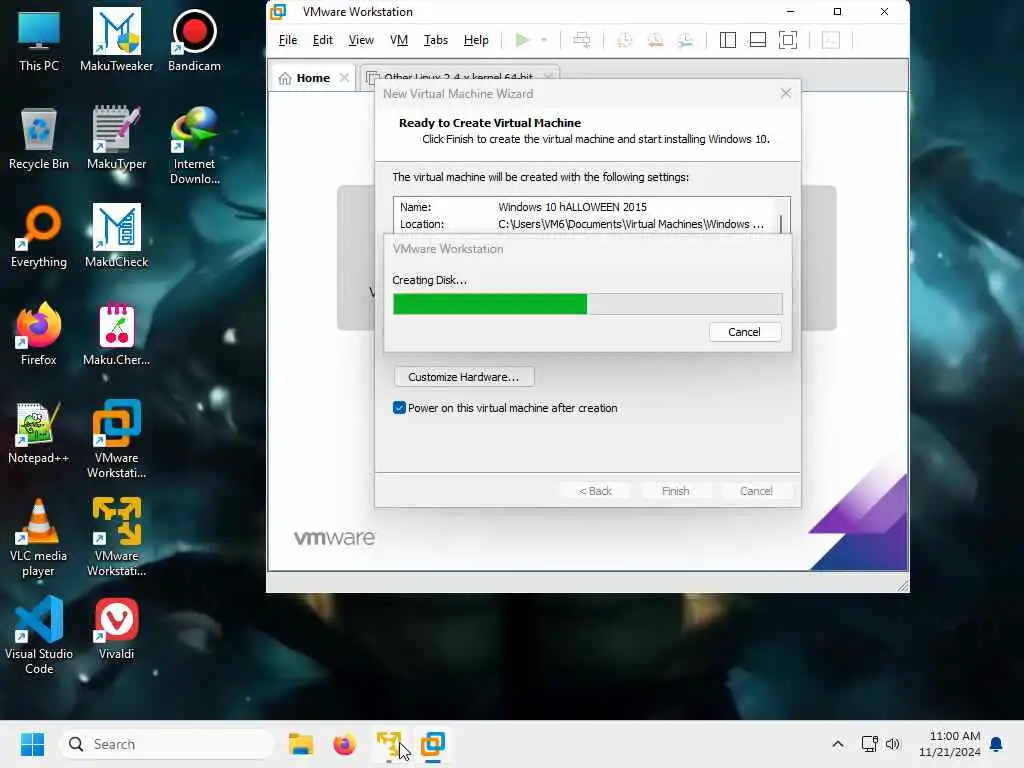This screenshot has height=768, width=1024.
Task: Open VMware Workstation yellow arrows desktop icon
Action: [116, 537]
